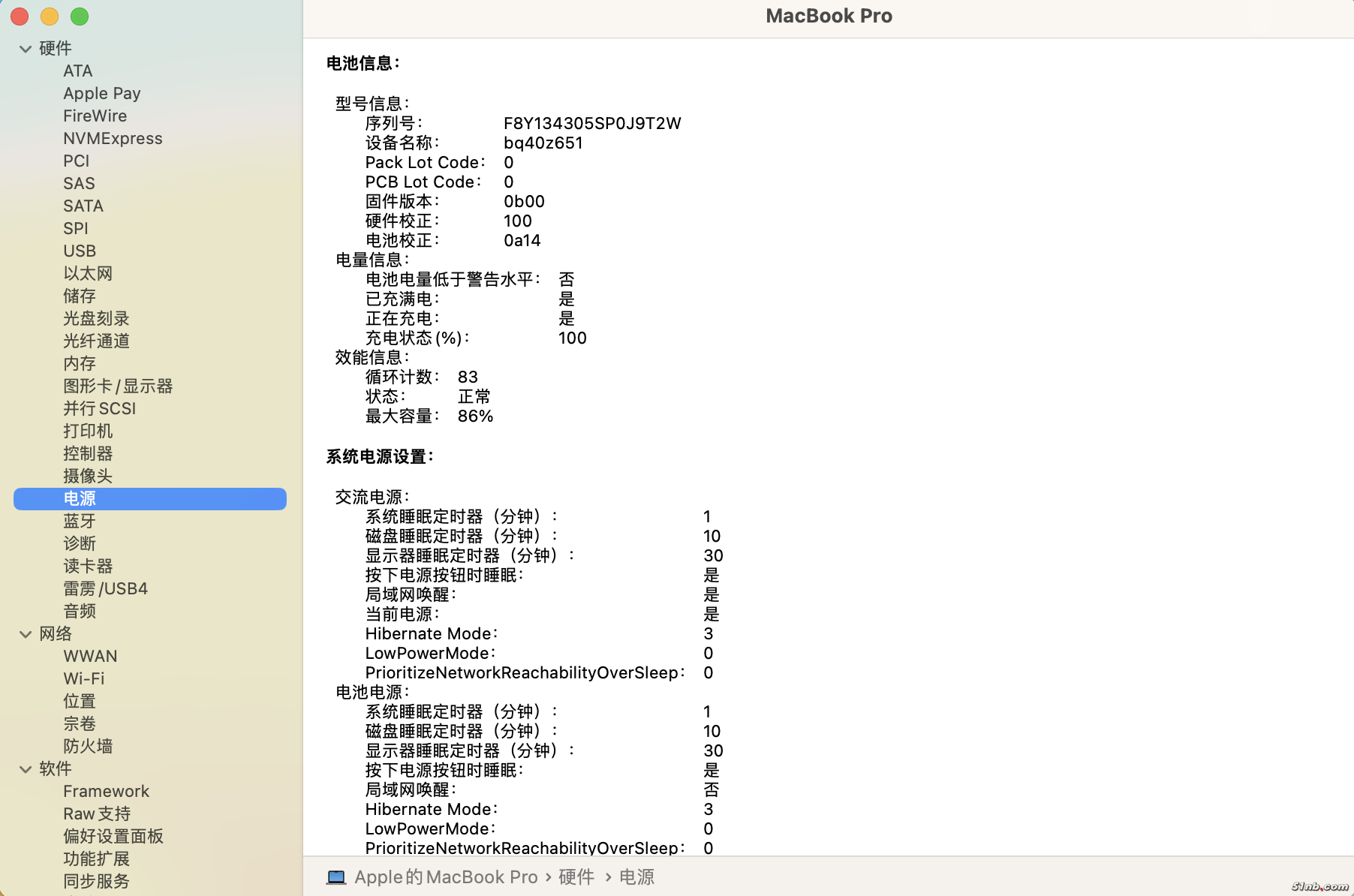This screenshot has width=1354, height=896.
Task: Click the battery serial number value
Action: pos(592,124)
